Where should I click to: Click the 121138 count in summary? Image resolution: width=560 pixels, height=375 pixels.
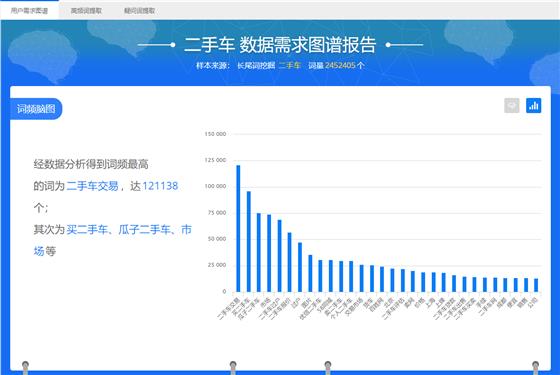point(160,186)
